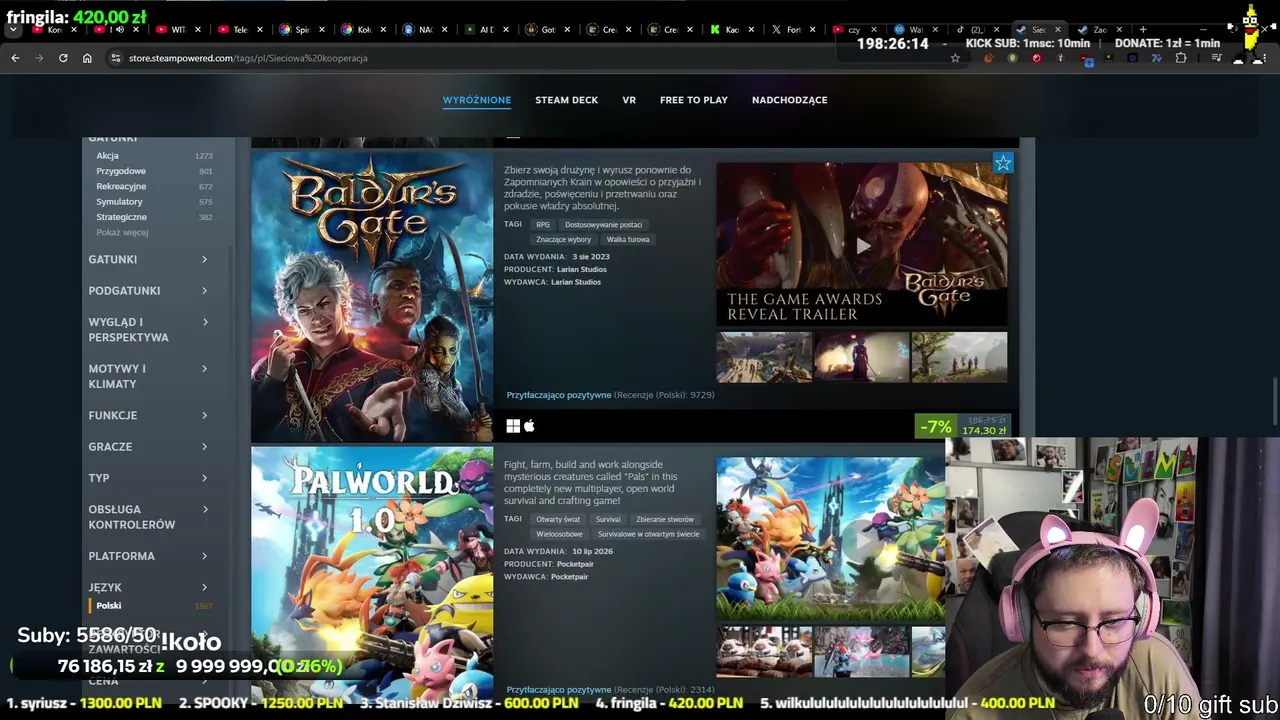Open a new browser tab

tap(1143, 30)
